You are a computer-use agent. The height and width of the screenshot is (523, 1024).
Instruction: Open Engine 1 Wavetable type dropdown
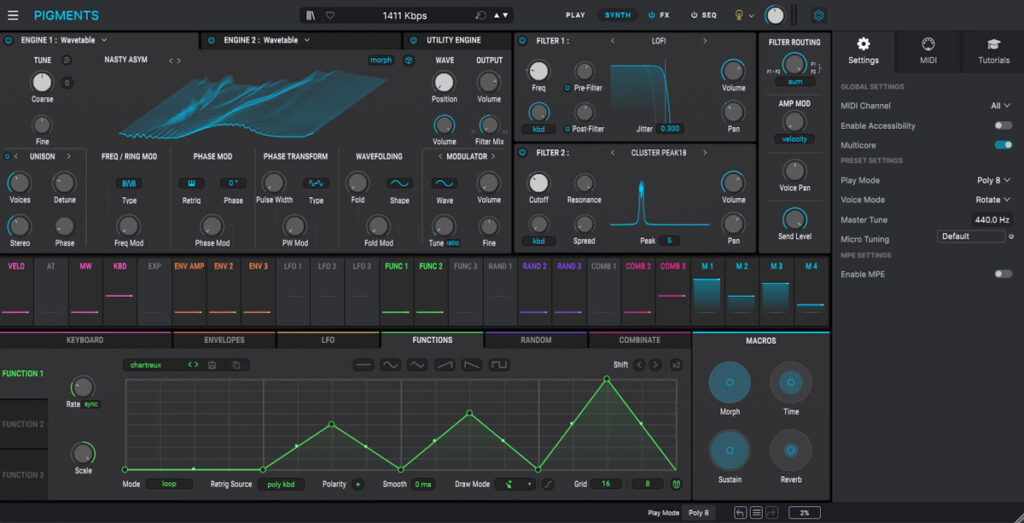point(64,40)
